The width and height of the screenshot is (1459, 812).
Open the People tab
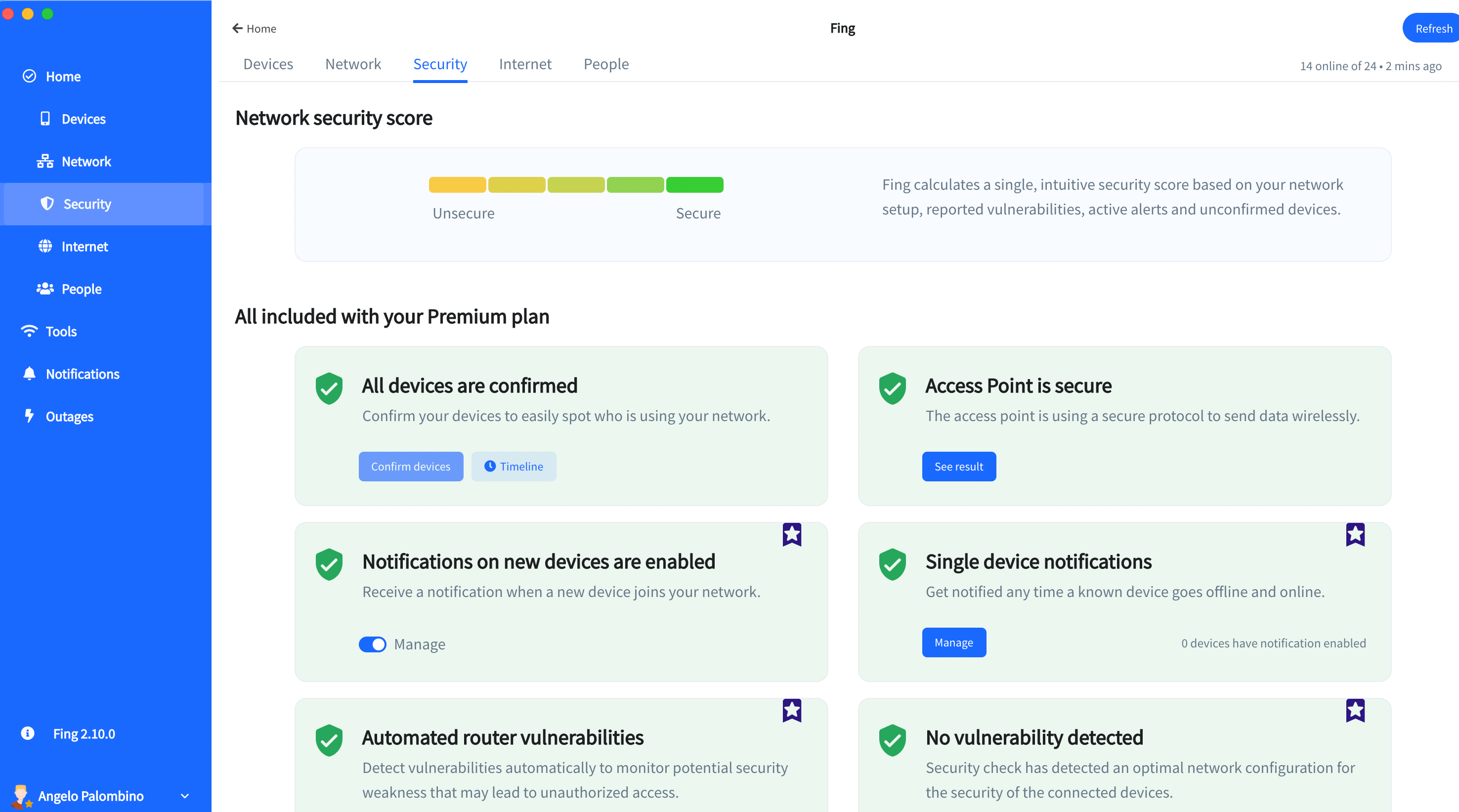coord(606,64)
